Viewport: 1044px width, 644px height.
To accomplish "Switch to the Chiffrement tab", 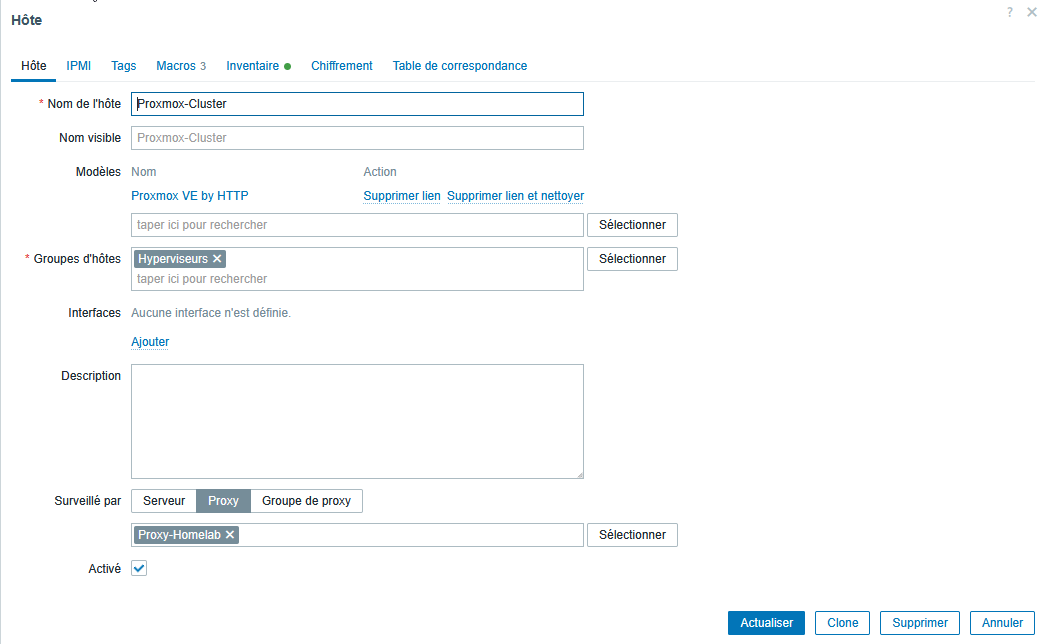I will tap(341, 65).
